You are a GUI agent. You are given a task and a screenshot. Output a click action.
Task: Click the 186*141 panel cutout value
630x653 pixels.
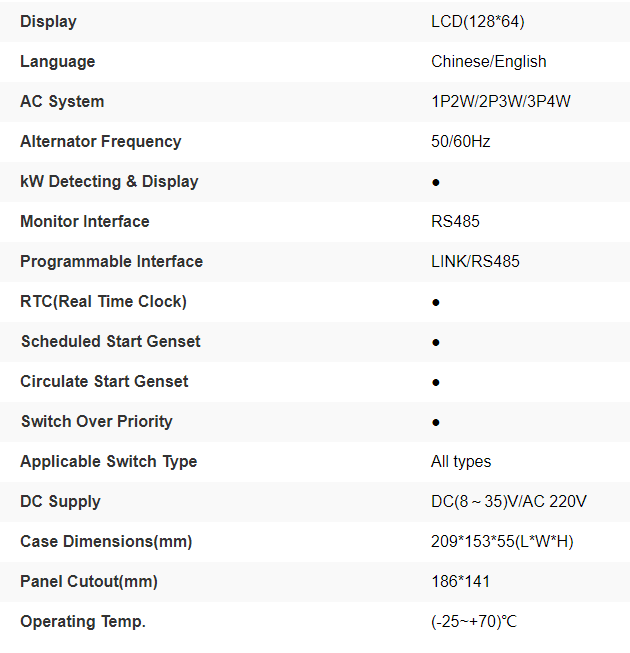[461, 581]
